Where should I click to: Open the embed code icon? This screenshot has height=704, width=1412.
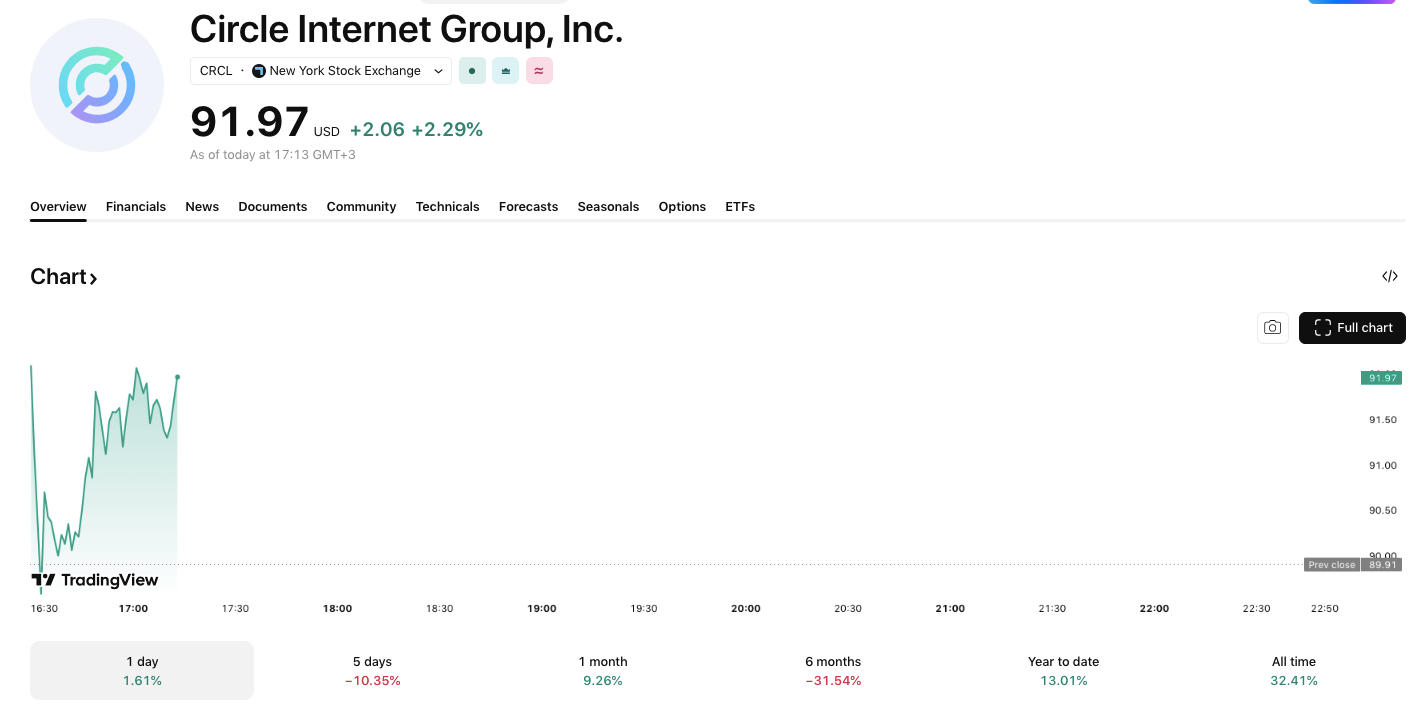[x=1389, y=276]
